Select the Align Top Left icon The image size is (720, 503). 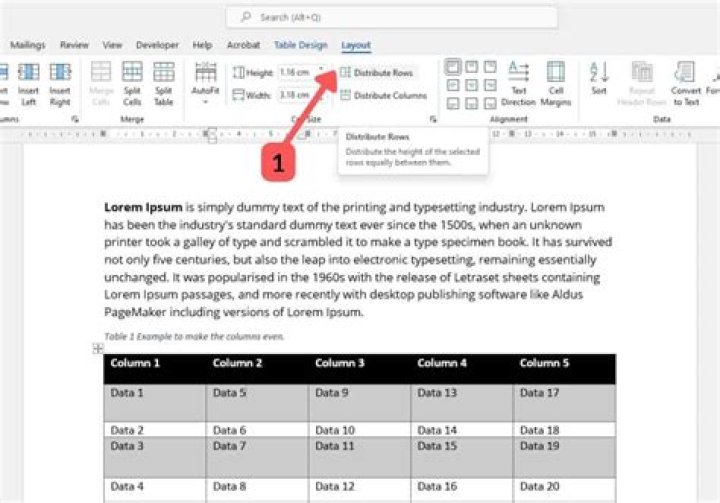(x=453, y=67)
